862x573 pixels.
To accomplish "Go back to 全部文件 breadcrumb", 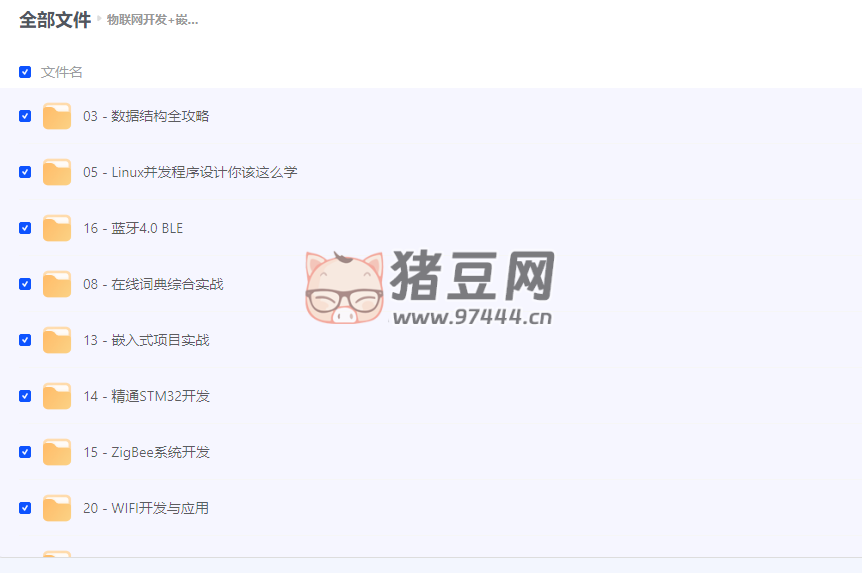I will (55, 20).
